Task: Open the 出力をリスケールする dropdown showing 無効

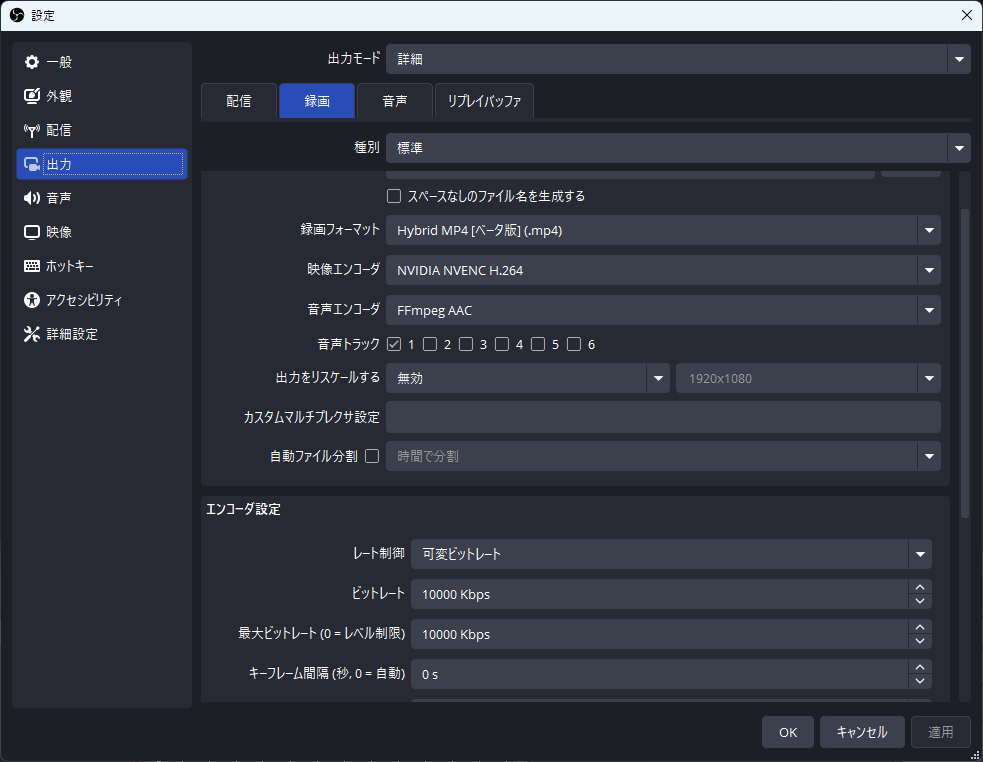Action: click(x=528, y=378)
